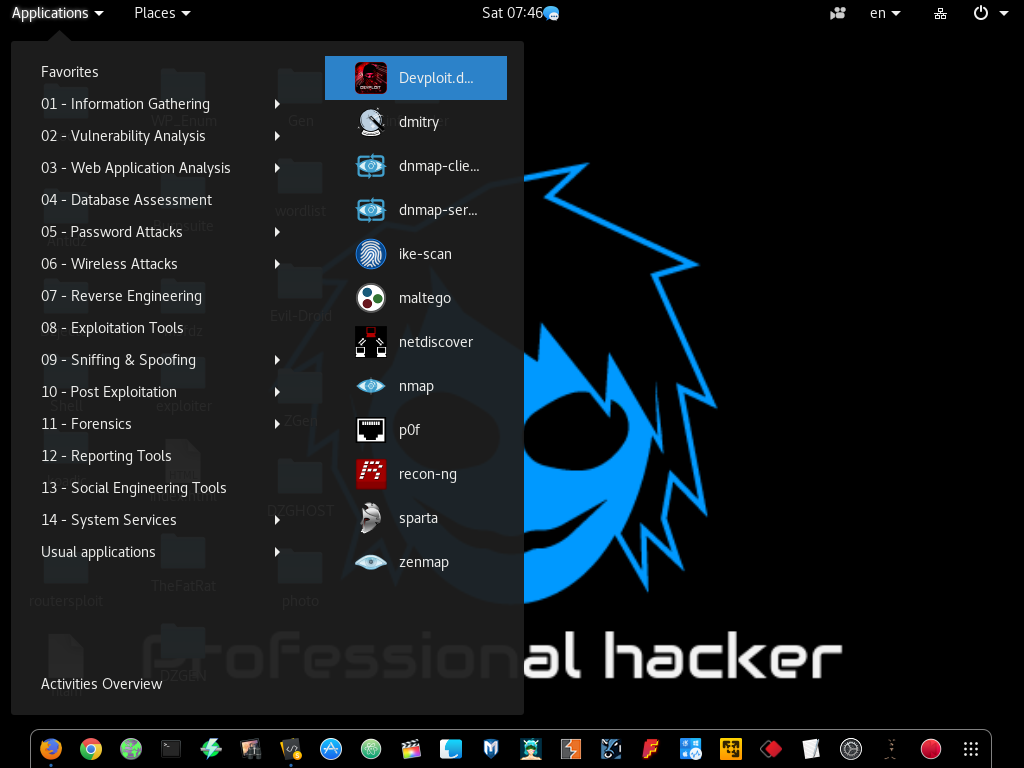Start dnmap-client from the submenu

[x=415, y=166]
